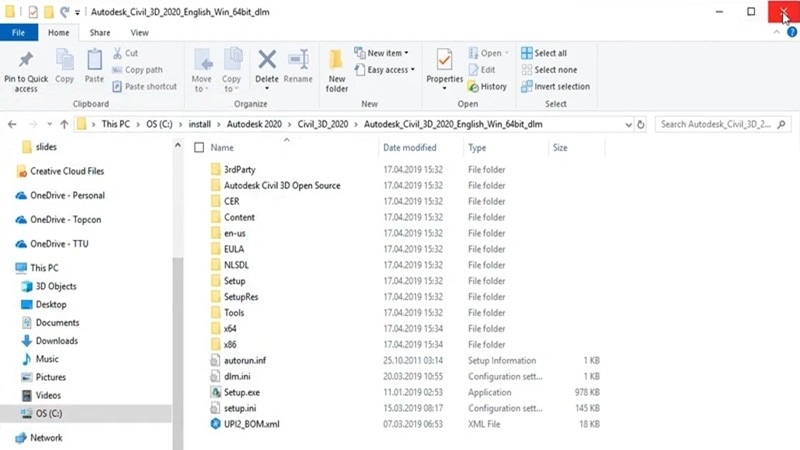The image size is (800, 450).
Task: Switch to the Share ribbon tab
Action: 100,33
